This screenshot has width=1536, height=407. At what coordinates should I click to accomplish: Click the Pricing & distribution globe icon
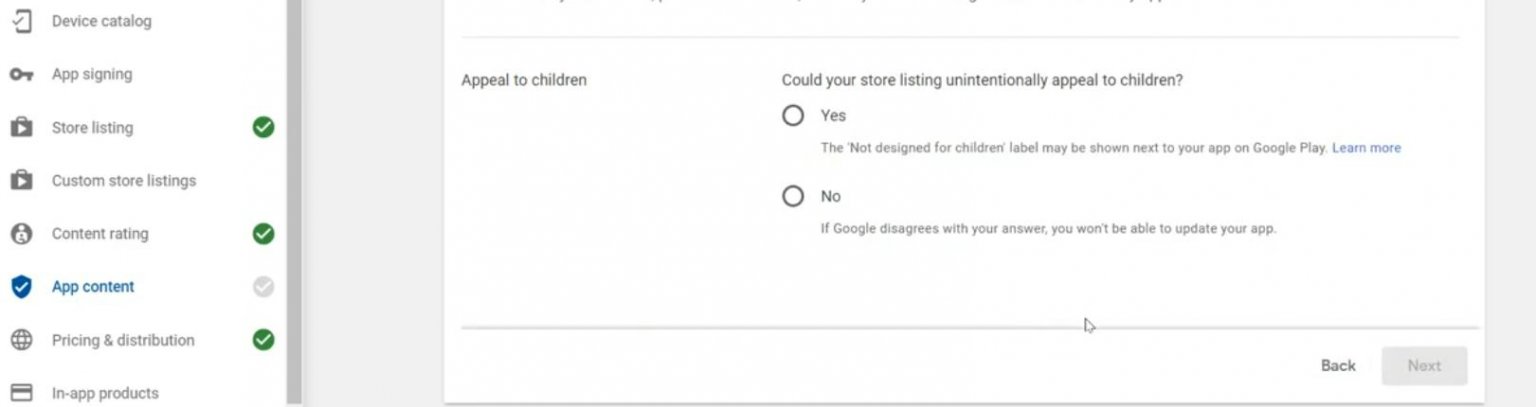click(x=21, y=340)
